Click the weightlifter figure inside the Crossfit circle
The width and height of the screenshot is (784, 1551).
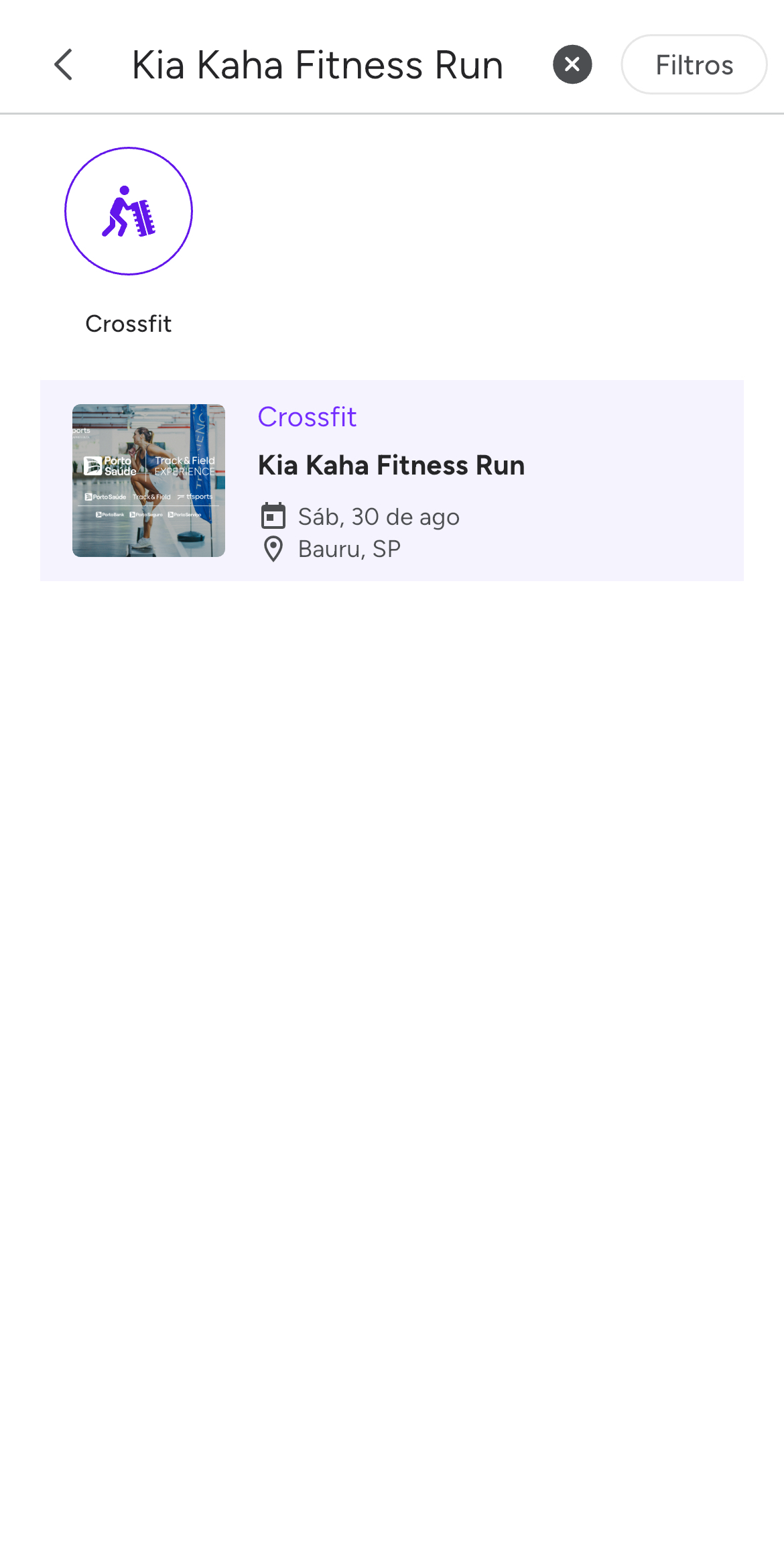click(x=127, y=212)
